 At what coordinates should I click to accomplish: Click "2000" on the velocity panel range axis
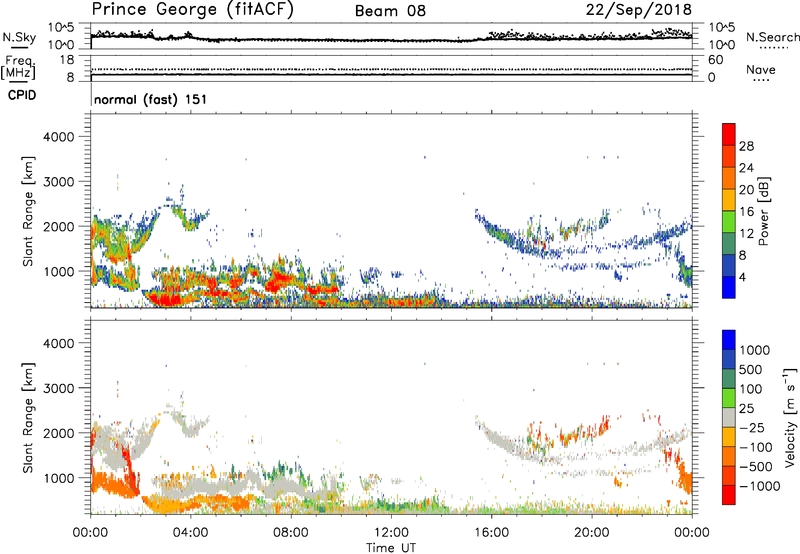click(x=59, y=433)
